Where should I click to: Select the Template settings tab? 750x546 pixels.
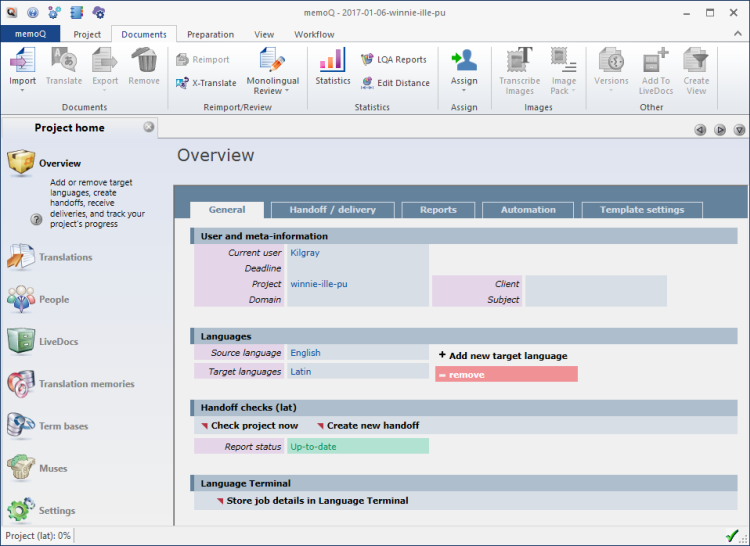(x=641, y=210)
